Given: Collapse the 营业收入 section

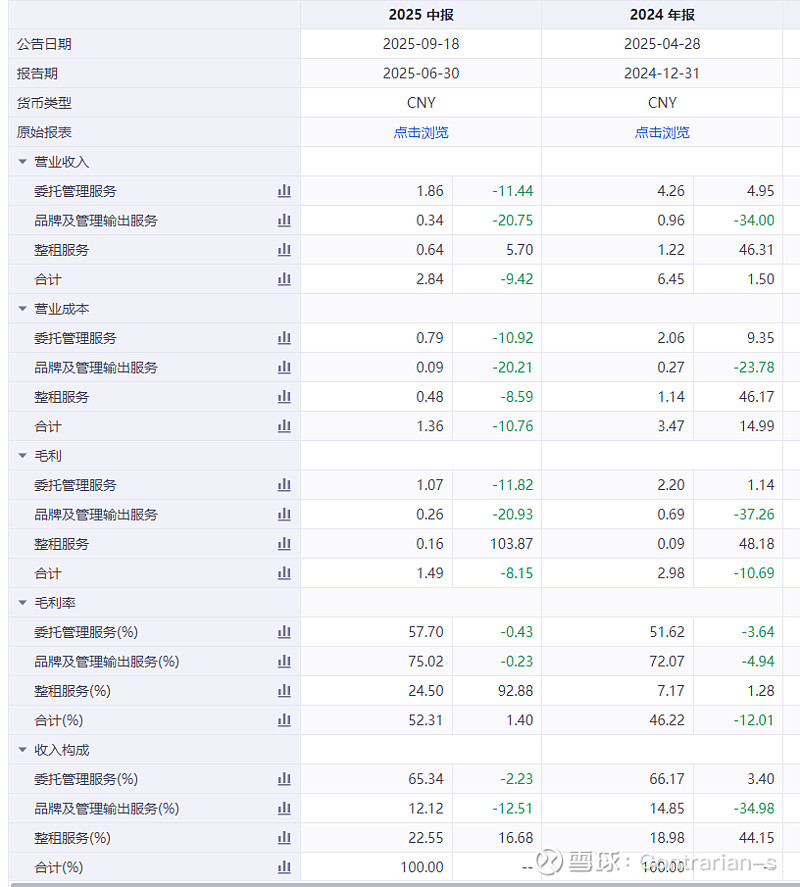Looking at the screenshot, I should coord(23,162).
